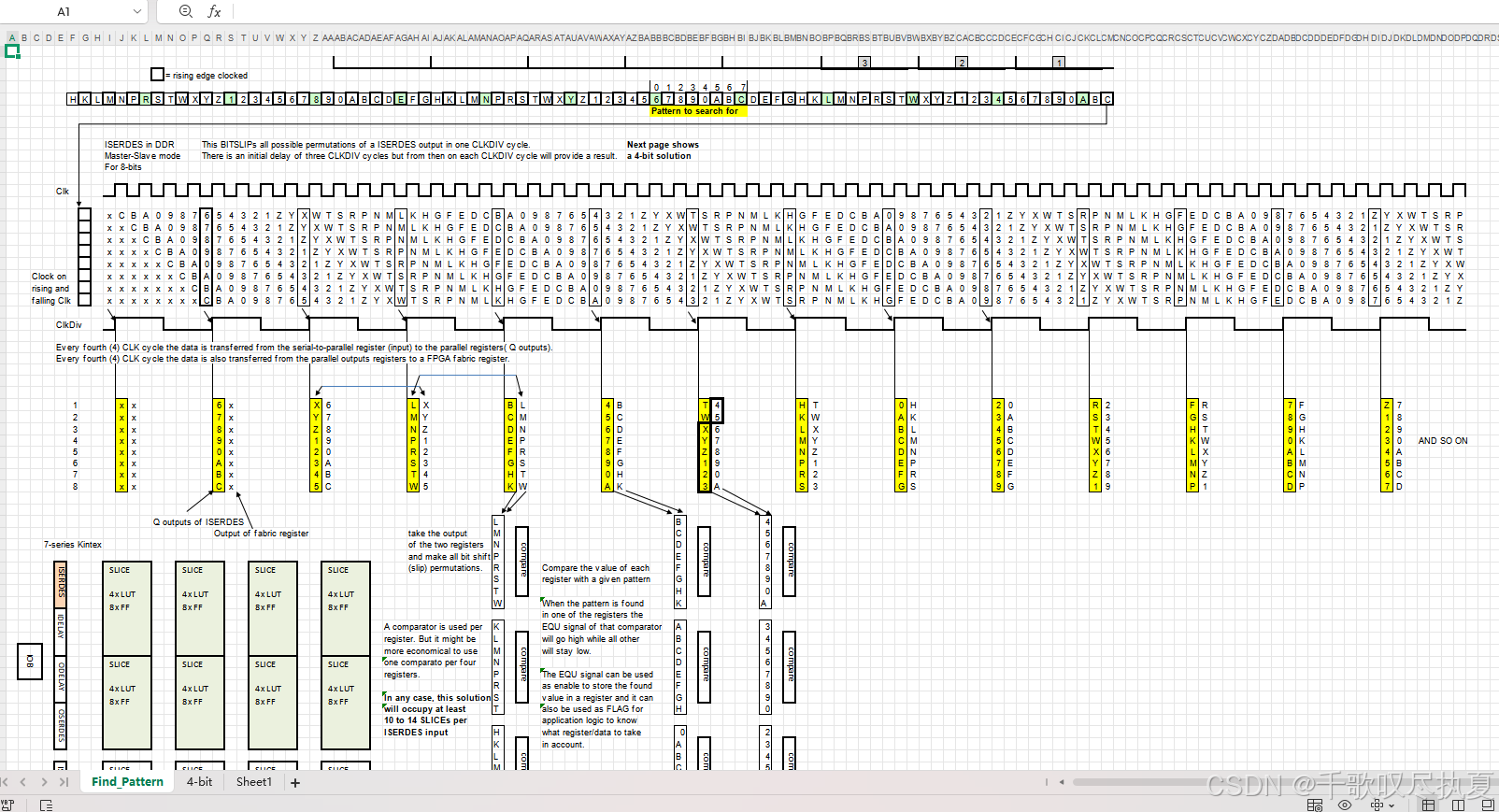Click 'The EQU signal can be used' text
The width and height of the screenshot is (1499, 812).
tap(598, 675)
